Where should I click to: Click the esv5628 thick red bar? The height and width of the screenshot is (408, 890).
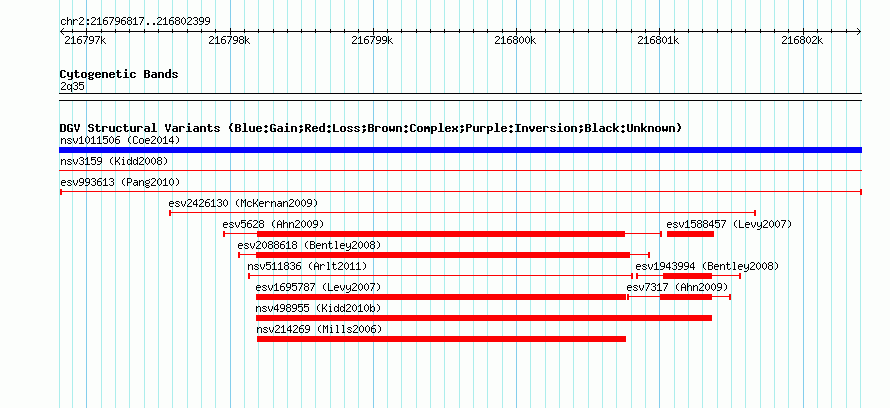tap(441, 234)
